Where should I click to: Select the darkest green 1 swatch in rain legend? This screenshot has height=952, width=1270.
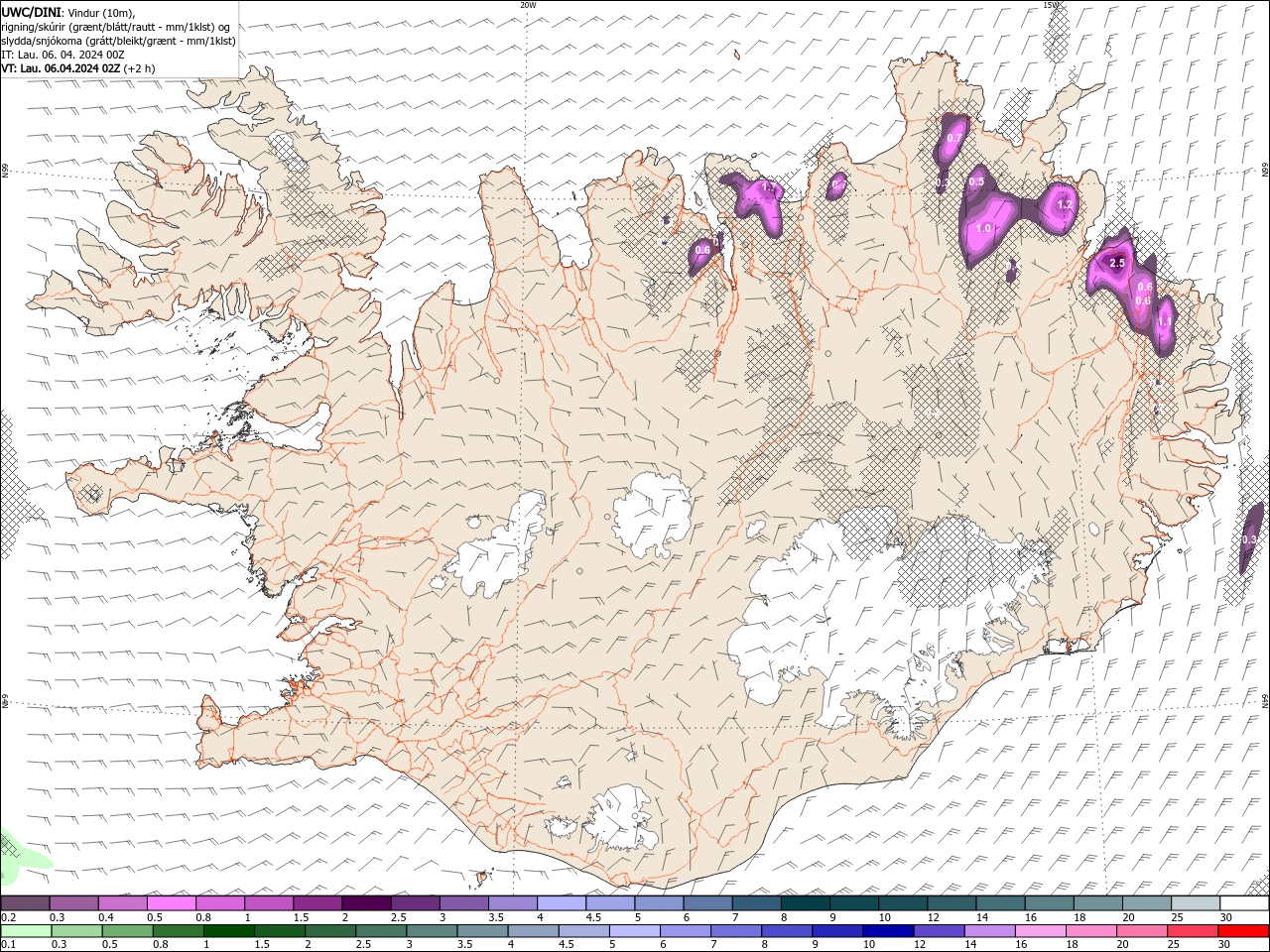(228, 931)
